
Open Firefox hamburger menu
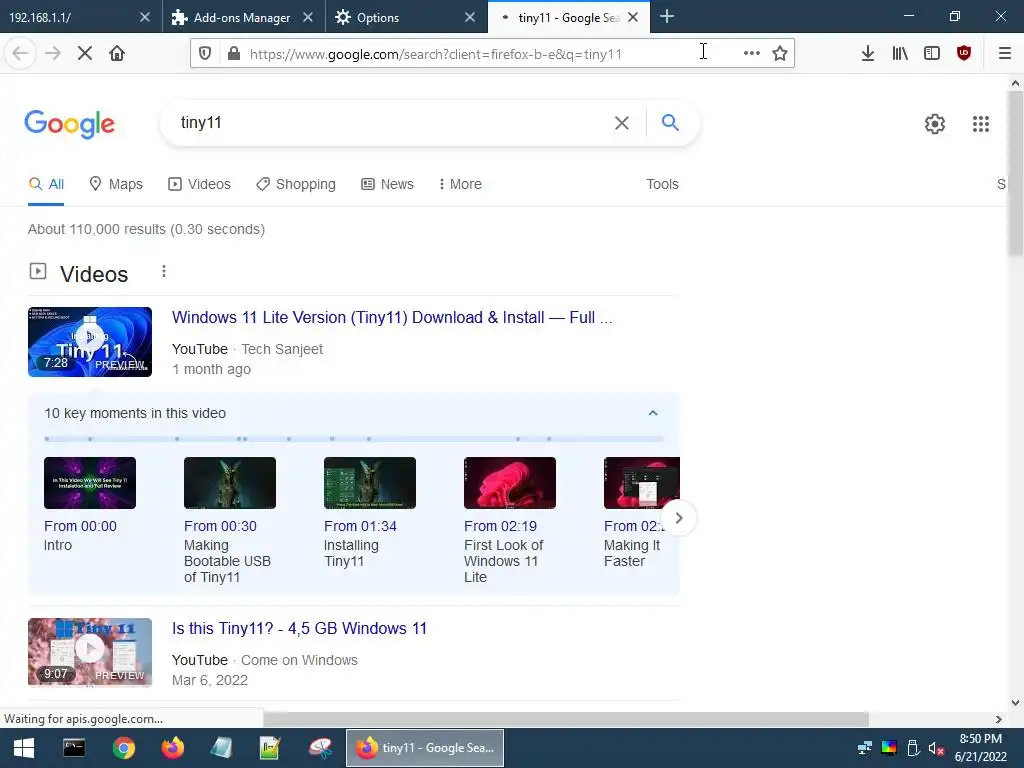(1005, 54)
